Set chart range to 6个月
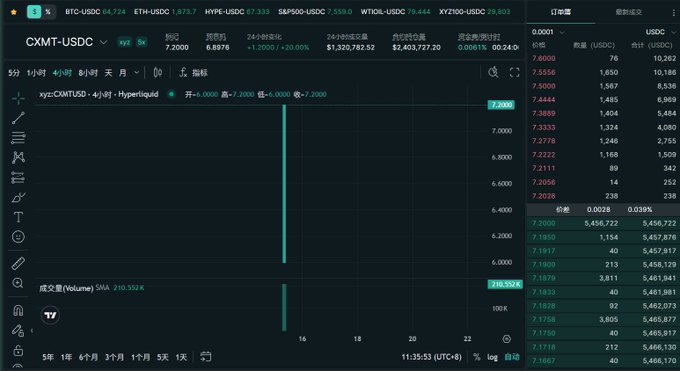 coord(88,357)
